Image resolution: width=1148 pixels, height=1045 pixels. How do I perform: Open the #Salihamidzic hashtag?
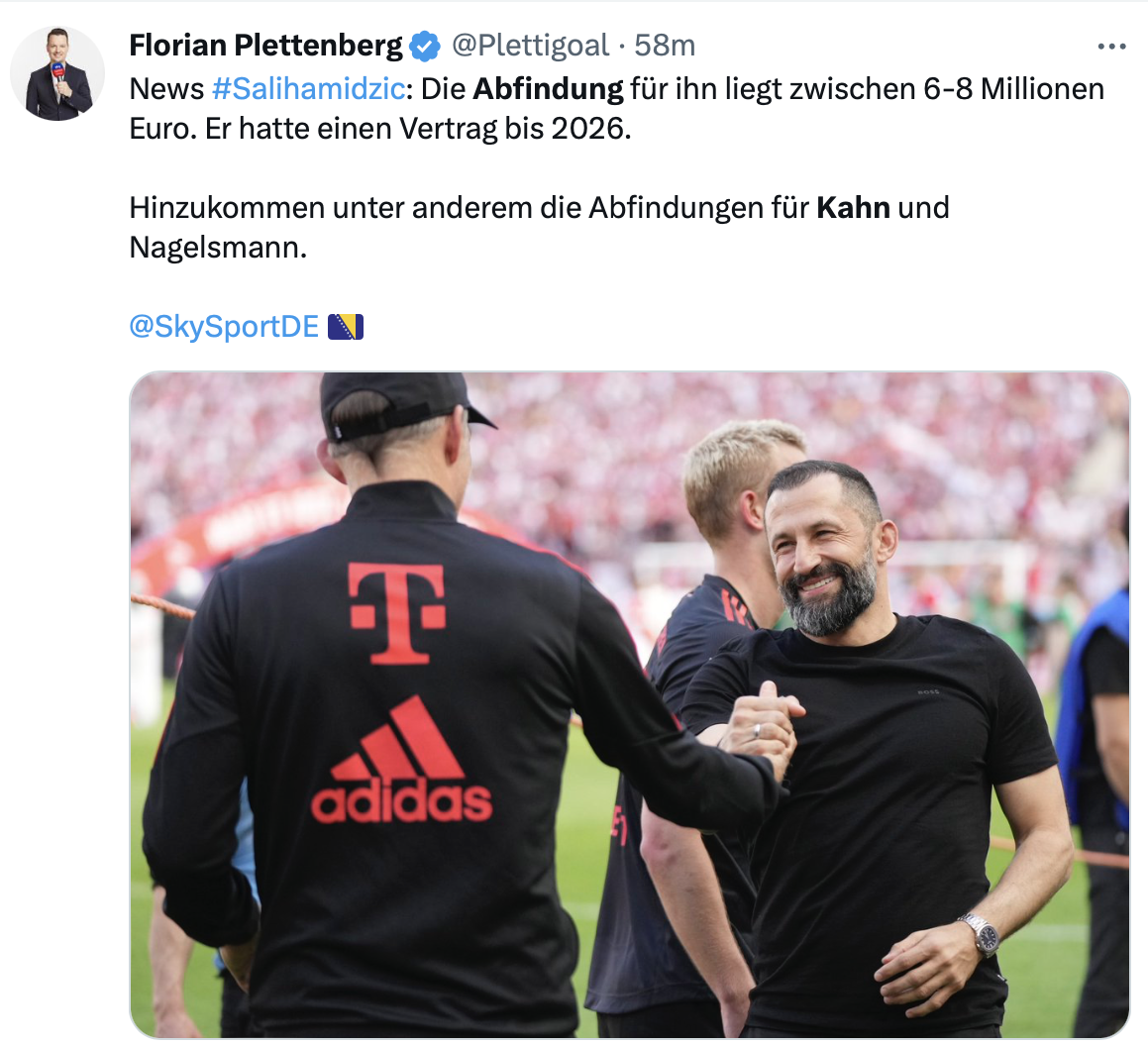coord(308,88)
